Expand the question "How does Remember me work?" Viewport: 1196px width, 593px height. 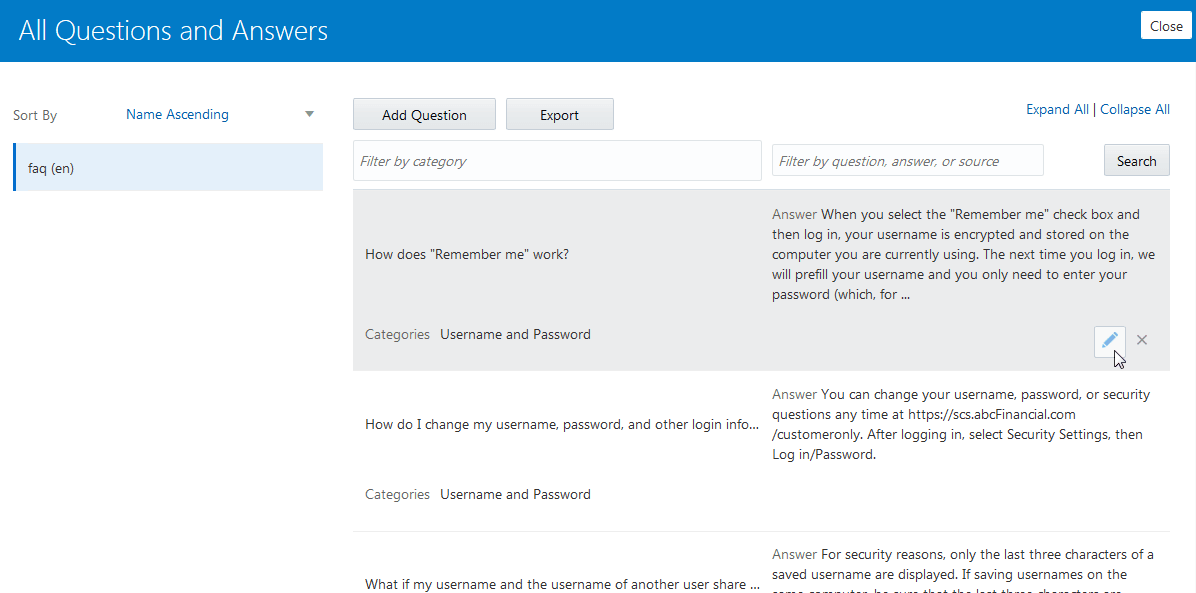(467, 254)
